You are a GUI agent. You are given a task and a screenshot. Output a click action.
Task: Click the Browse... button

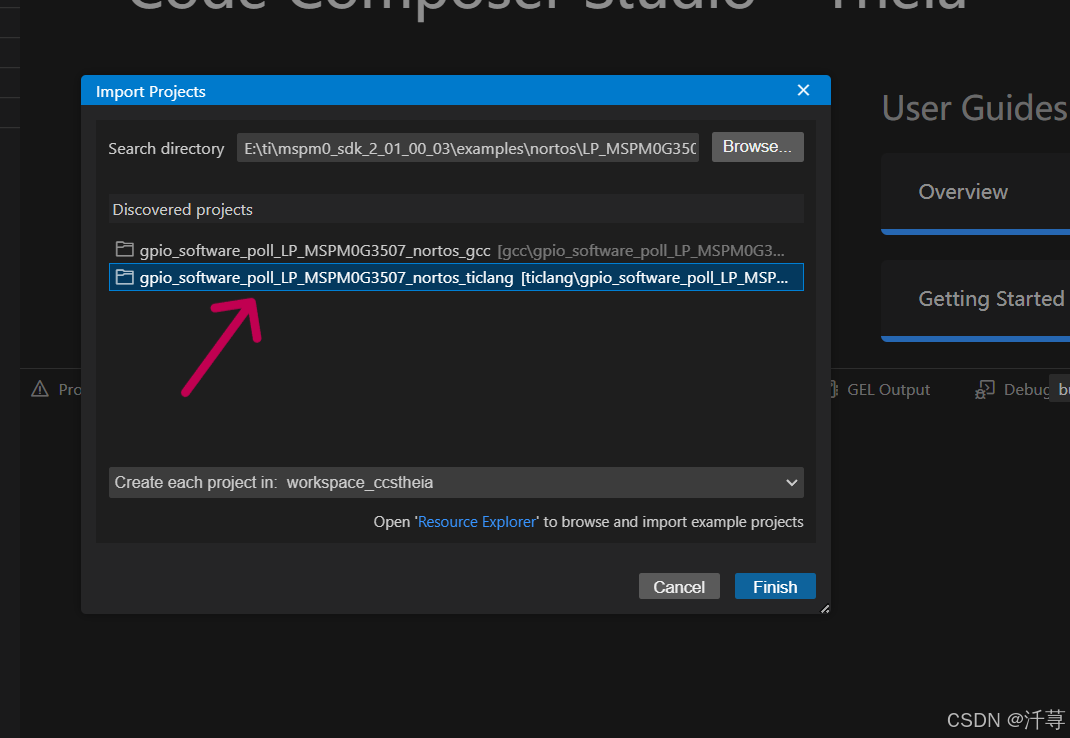point(757,147)
